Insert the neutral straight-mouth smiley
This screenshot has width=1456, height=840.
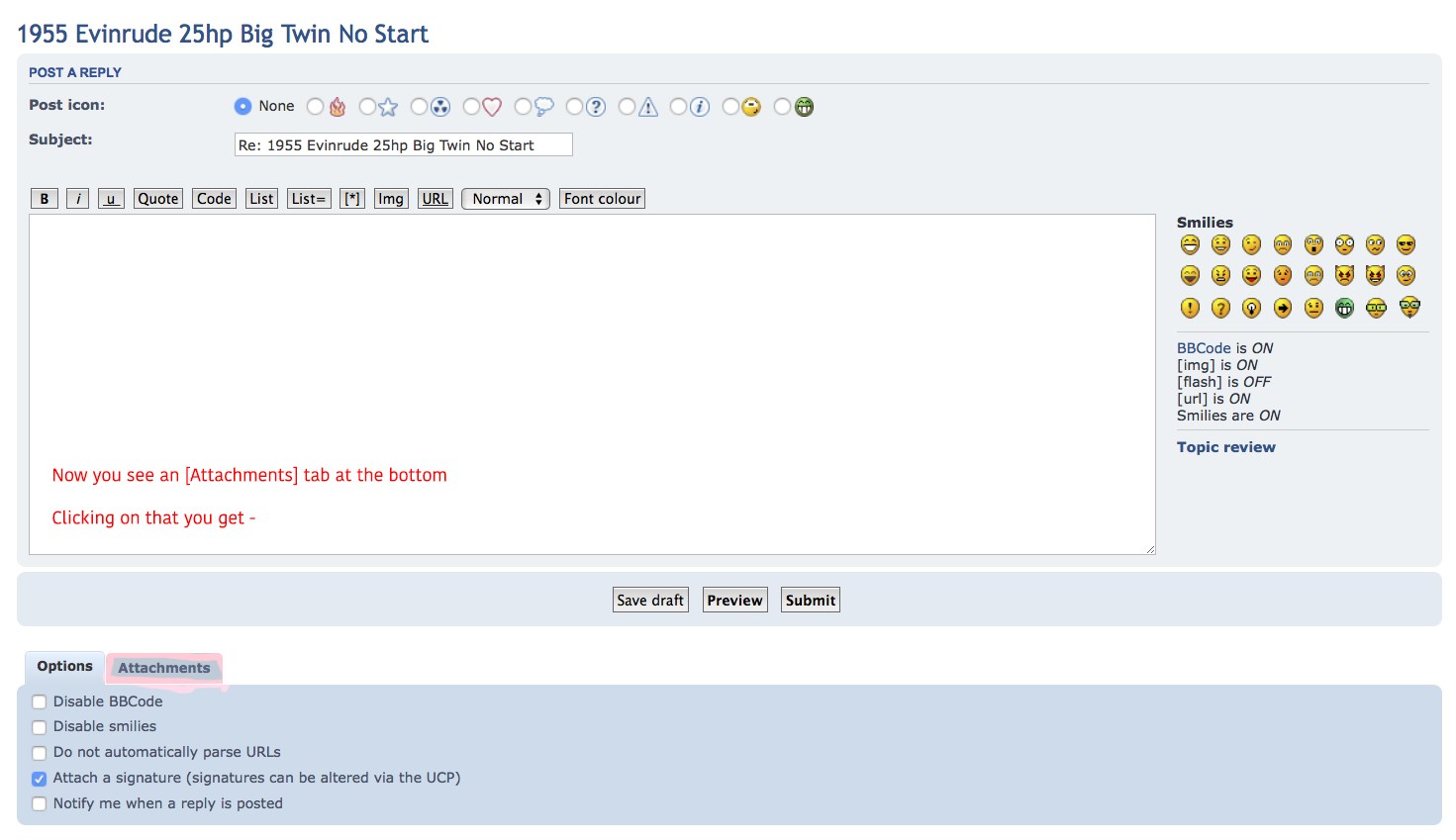coord(1313,308)
